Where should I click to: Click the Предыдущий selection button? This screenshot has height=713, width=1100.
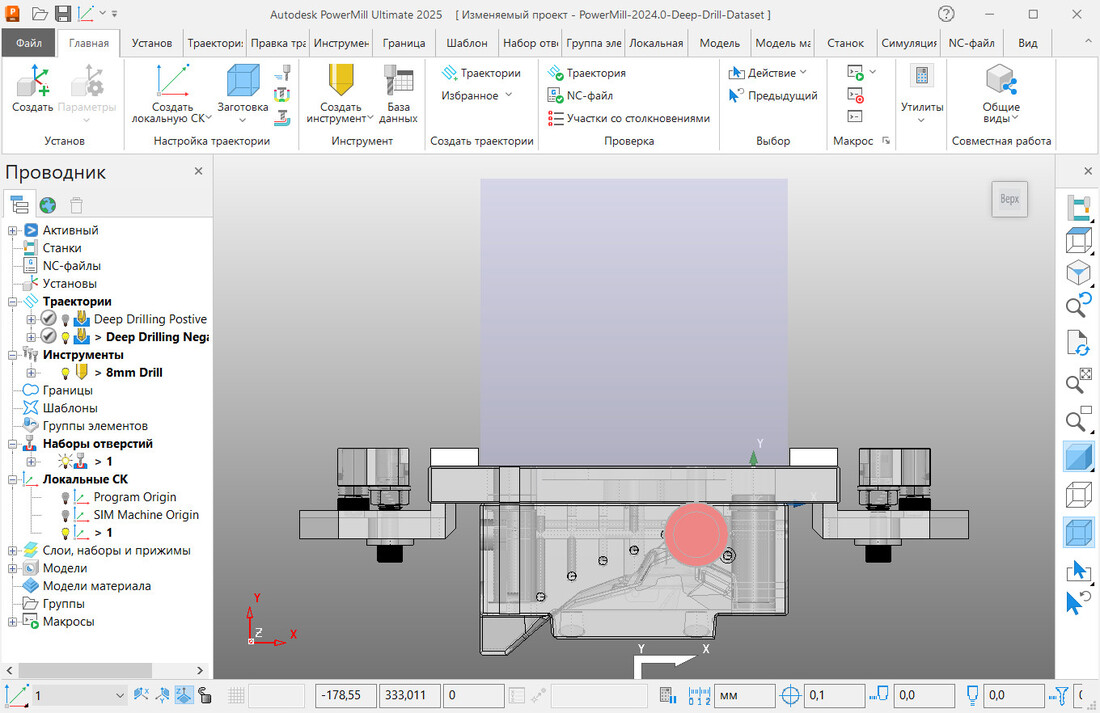pyautogui.click(x=773, y=95)
